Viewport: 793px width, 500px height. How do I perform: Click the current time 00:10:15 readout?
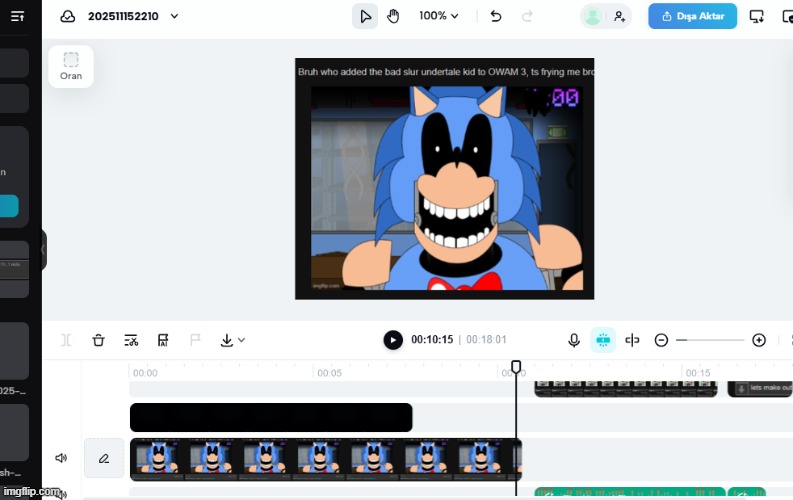click(x=432, y=340)
